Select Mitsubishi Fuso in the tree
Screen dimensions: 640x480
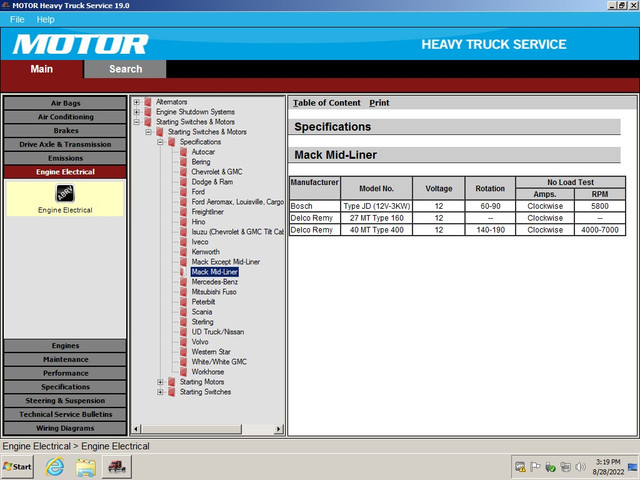pyautogui.click(x=214, y=292)
